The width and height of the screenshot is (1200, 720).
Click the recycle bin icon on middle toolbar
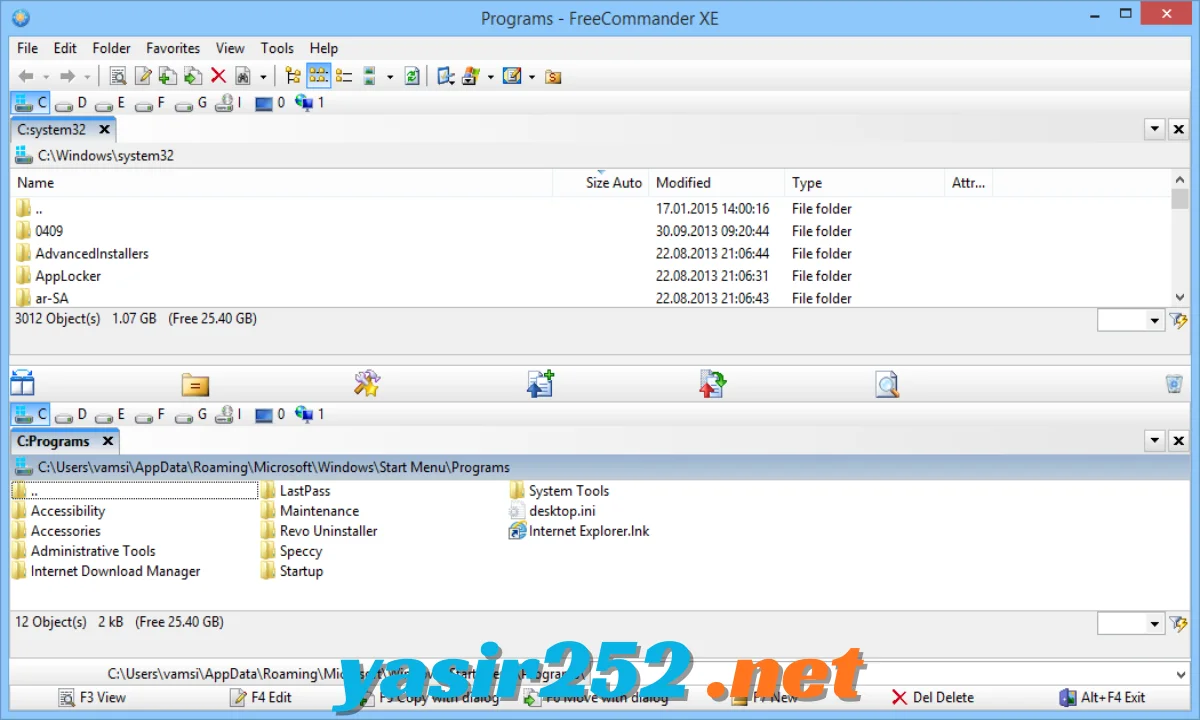1174,384
